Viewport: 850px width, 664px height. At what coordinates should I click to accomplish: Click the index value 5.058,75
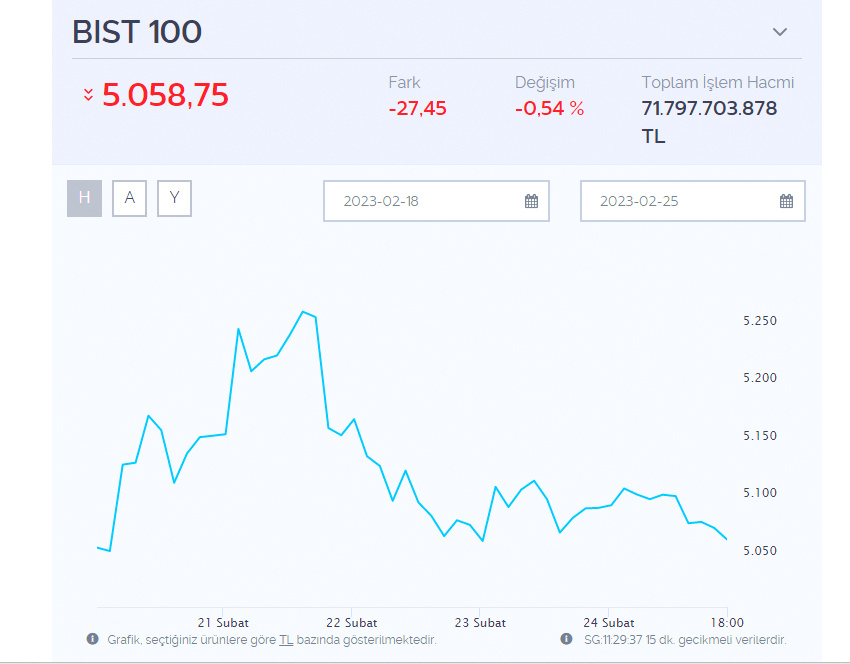coord(165,95)
